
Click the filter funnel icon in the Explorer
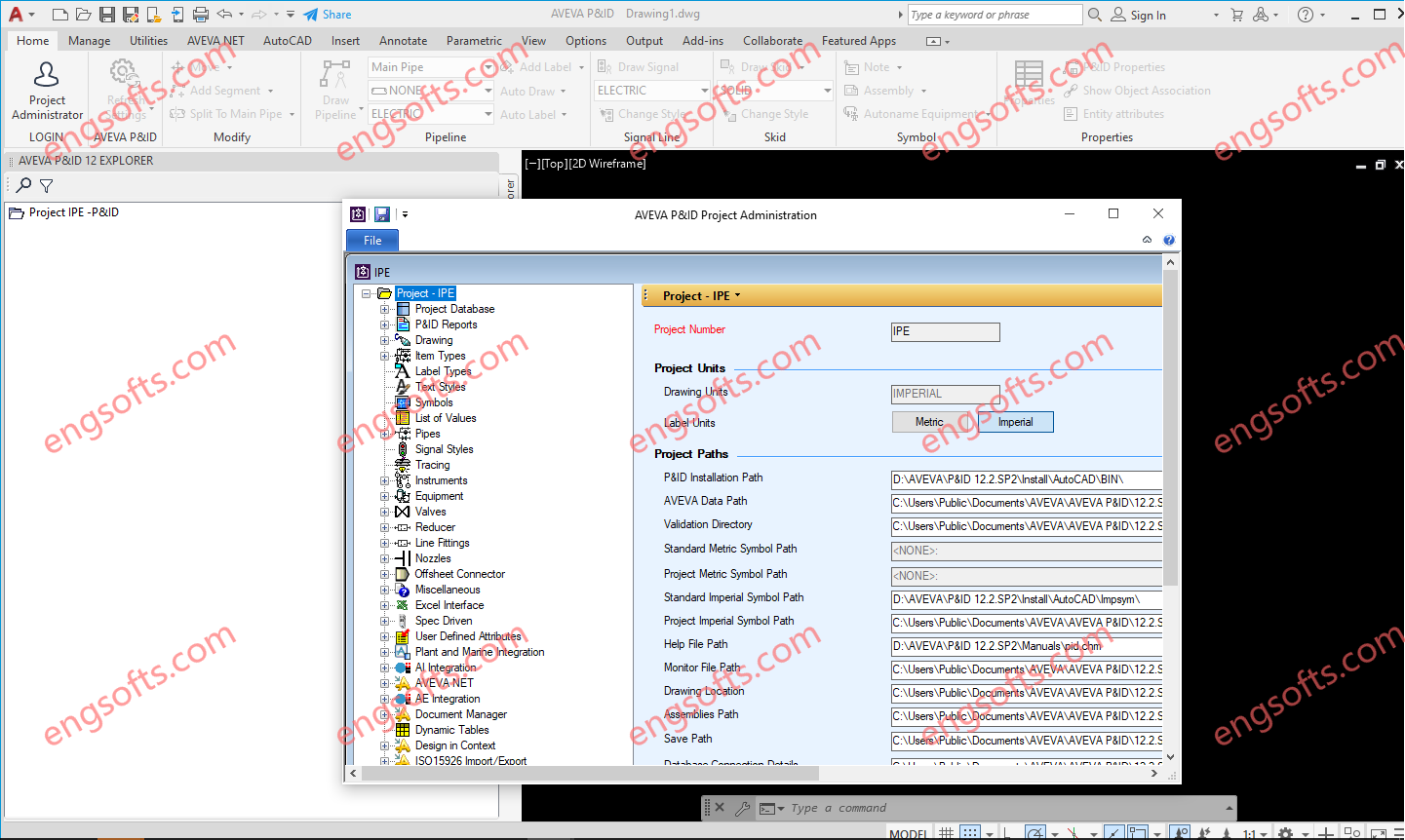tap(45, 186)
